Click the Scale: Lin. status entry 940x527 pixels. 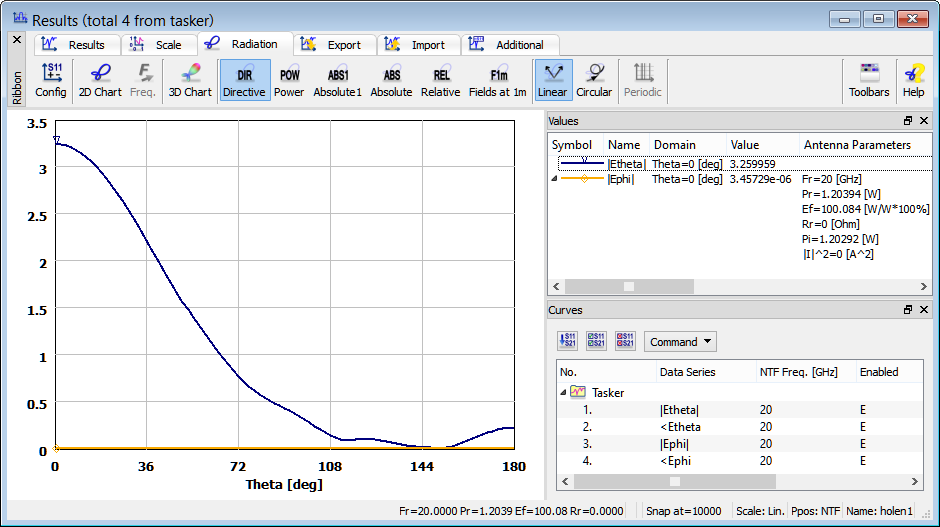(x=760, y=511)
